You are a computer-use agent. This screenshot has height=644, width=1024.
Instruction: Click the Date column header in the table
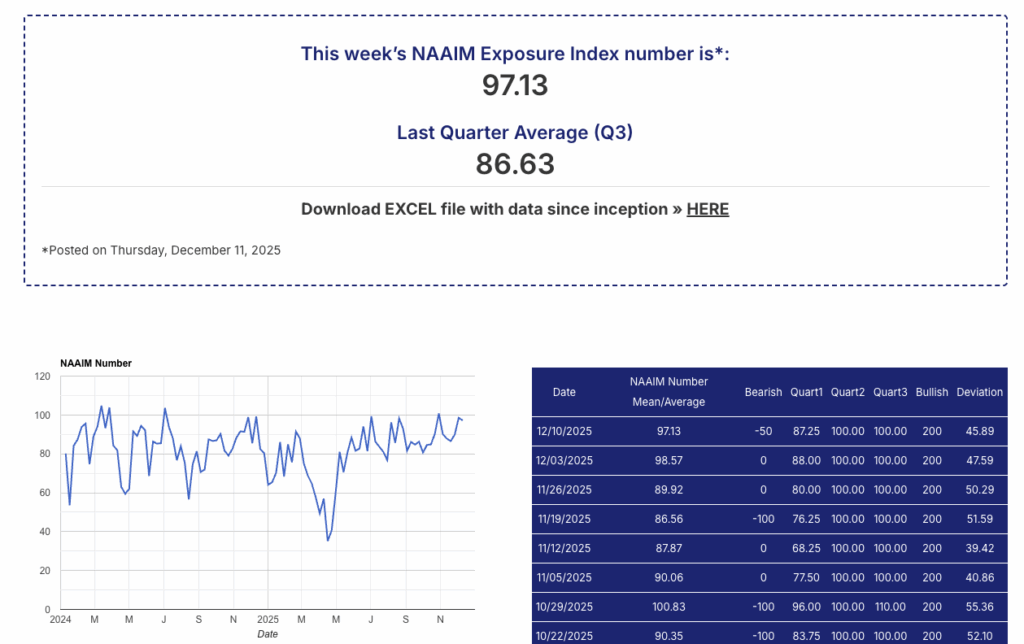(x=564, y=392)
